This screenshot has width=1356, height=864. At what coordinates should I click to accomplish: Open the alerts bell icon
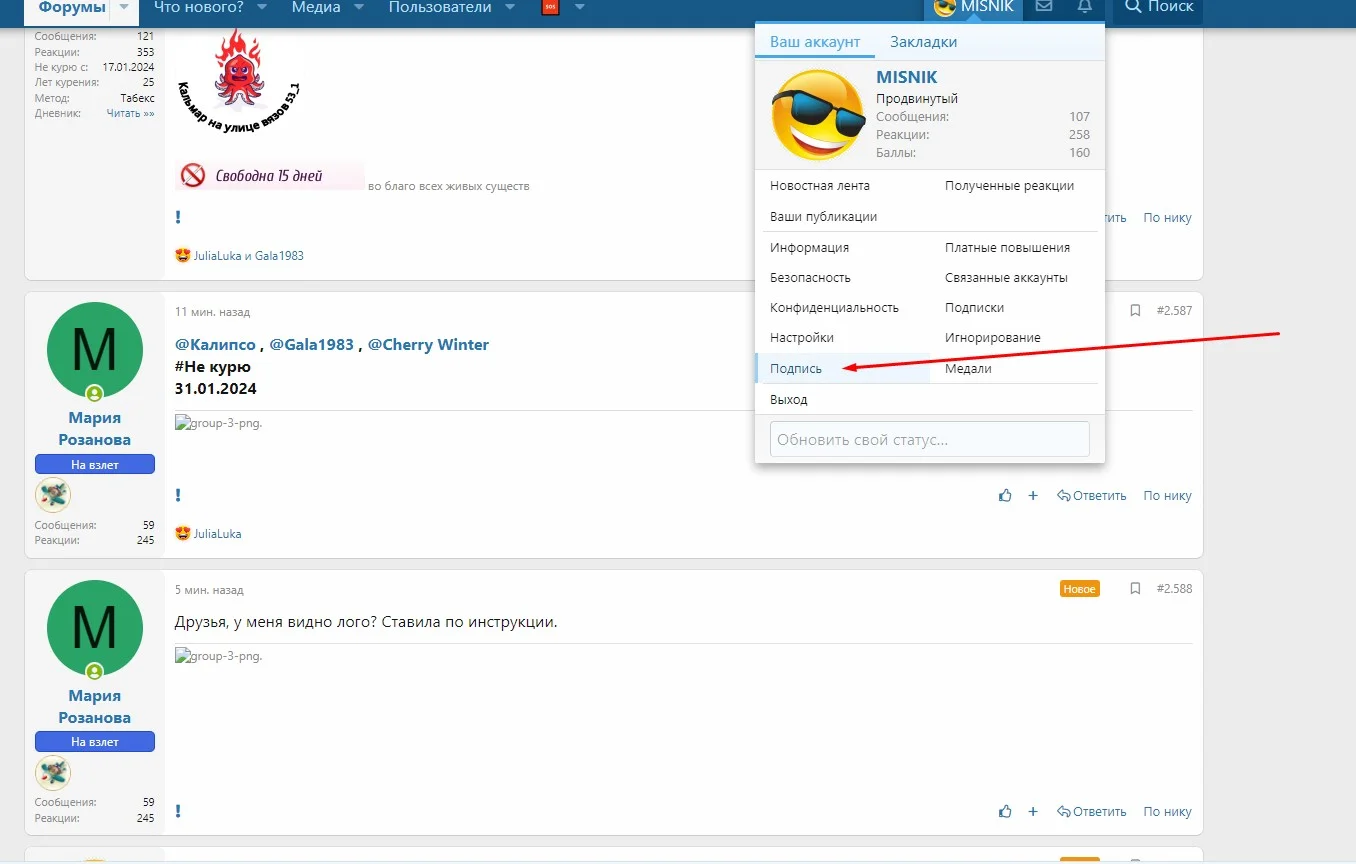point(1085,6)
